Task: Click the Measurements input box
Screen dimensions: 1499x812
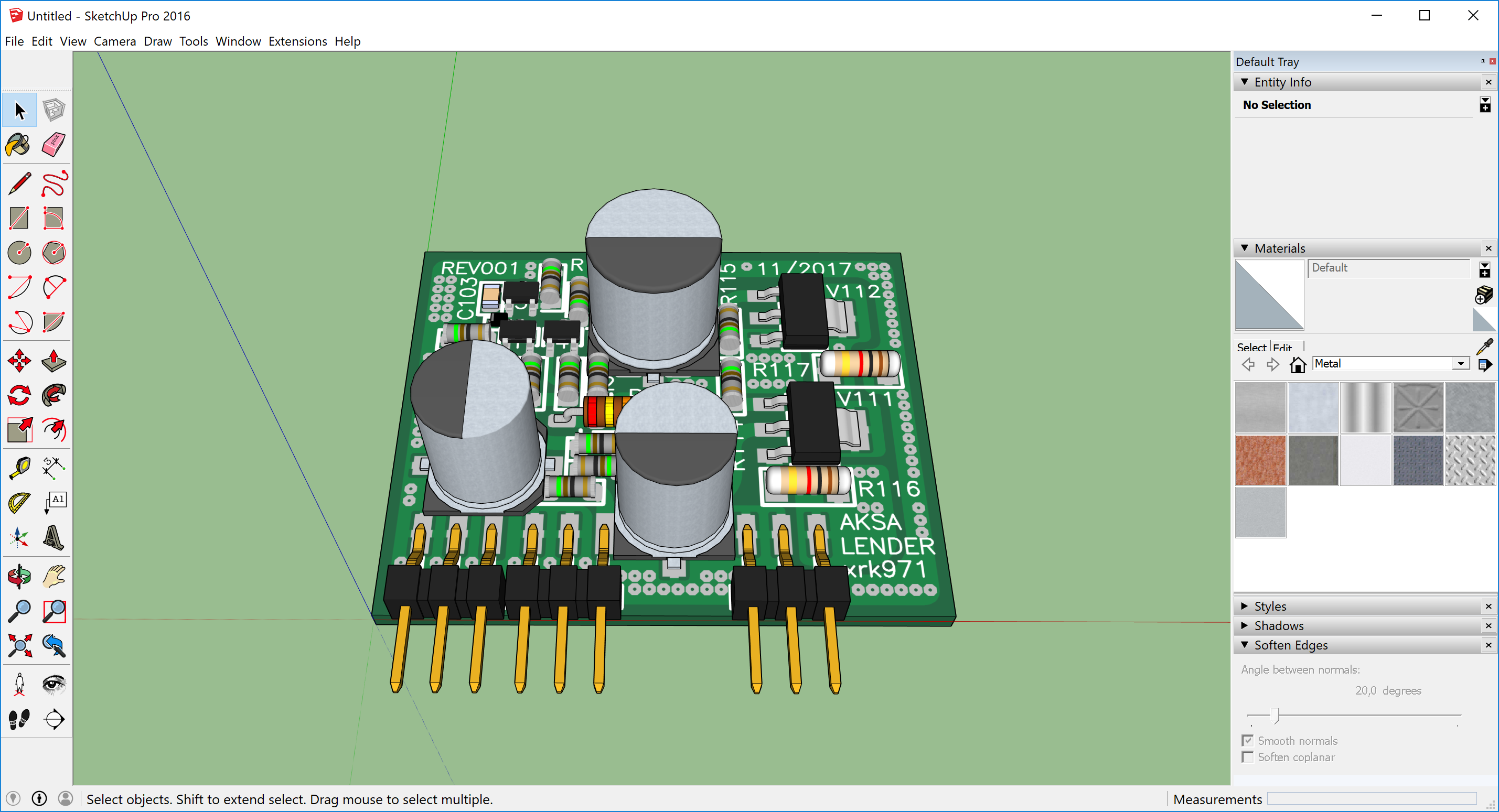Action: click(1371, 798)
